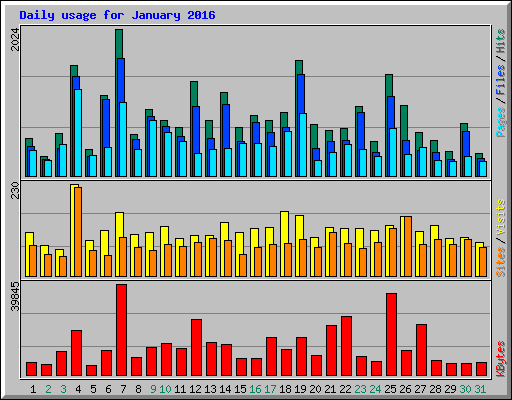This screenshot has height=400, width=512.
Task: Click green day label 3 on x-axis
Action: click(x=63, y=389)
